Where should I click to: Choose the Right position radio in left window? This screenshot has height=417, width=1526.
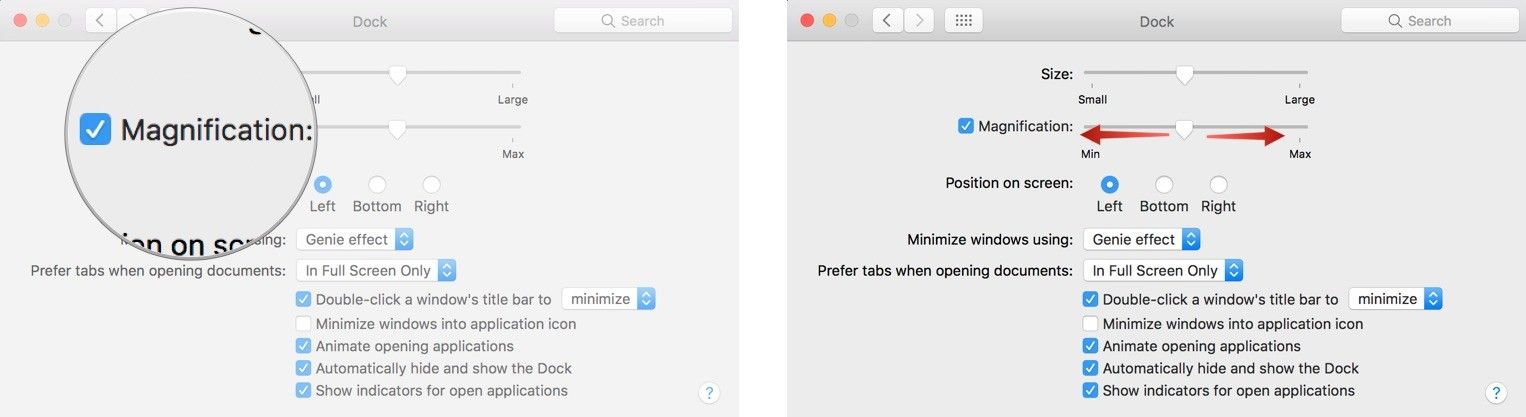click(431, 185)
